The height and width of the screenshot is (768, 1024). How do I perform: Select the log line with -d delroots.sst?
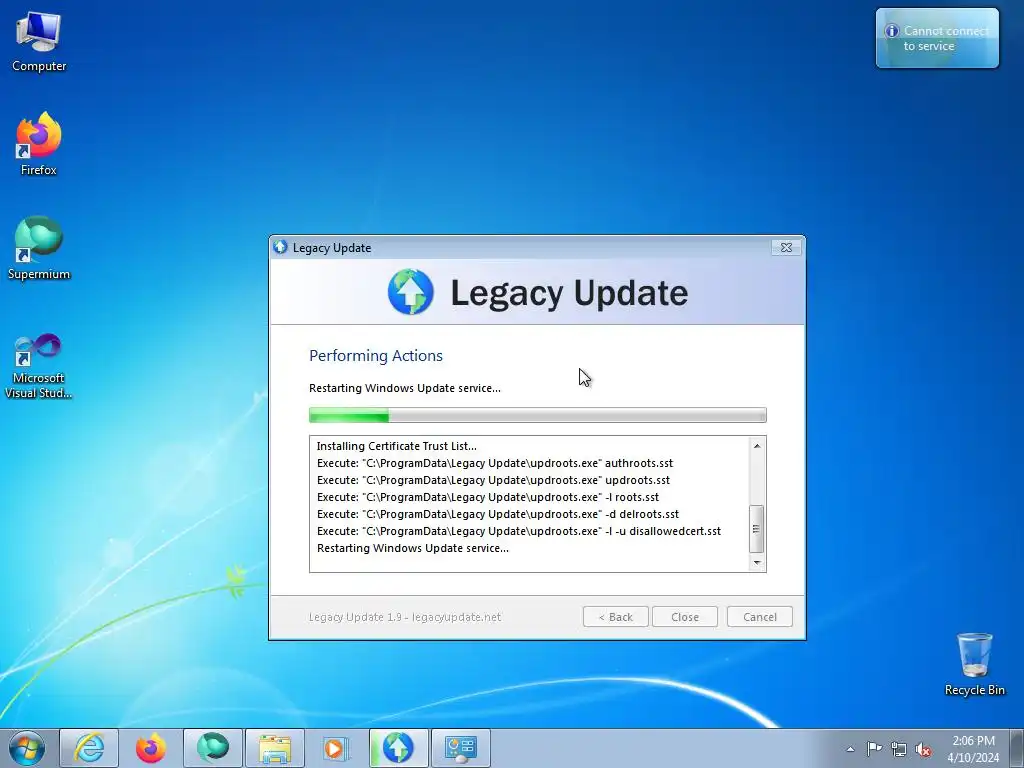498,514
